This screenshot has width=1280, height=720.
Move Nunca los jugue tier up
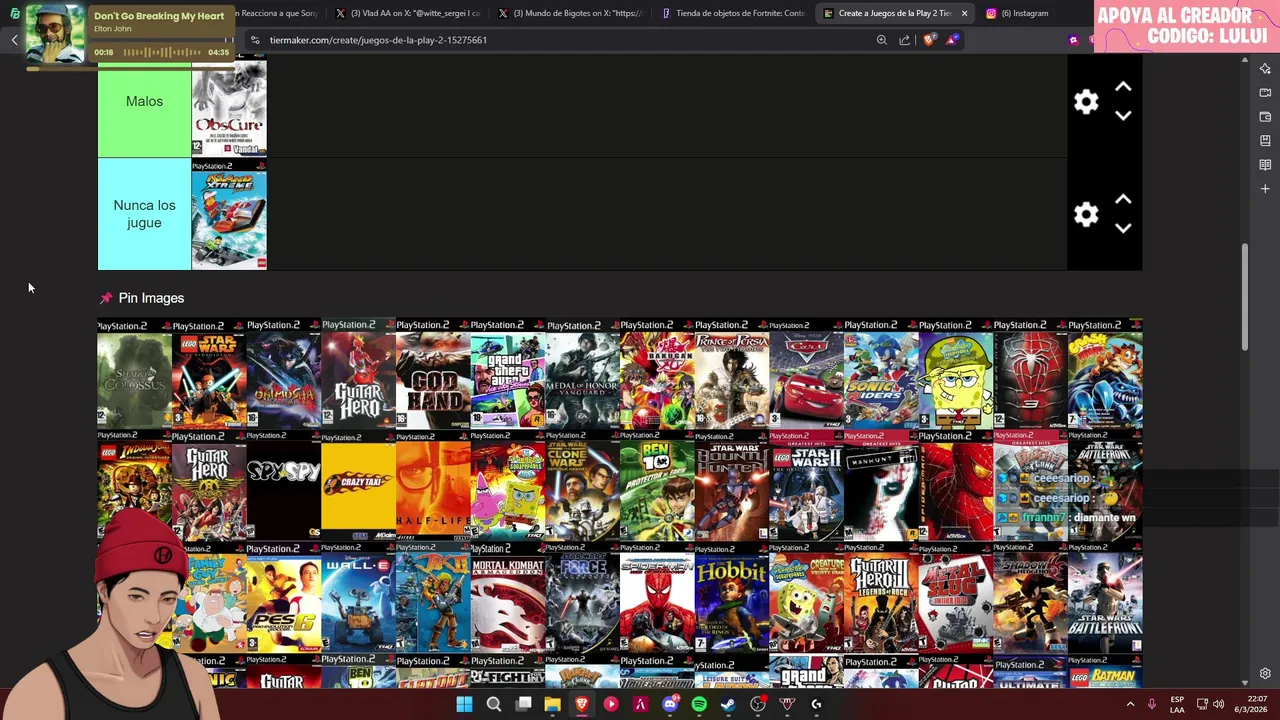click(x=1123, y=200)
